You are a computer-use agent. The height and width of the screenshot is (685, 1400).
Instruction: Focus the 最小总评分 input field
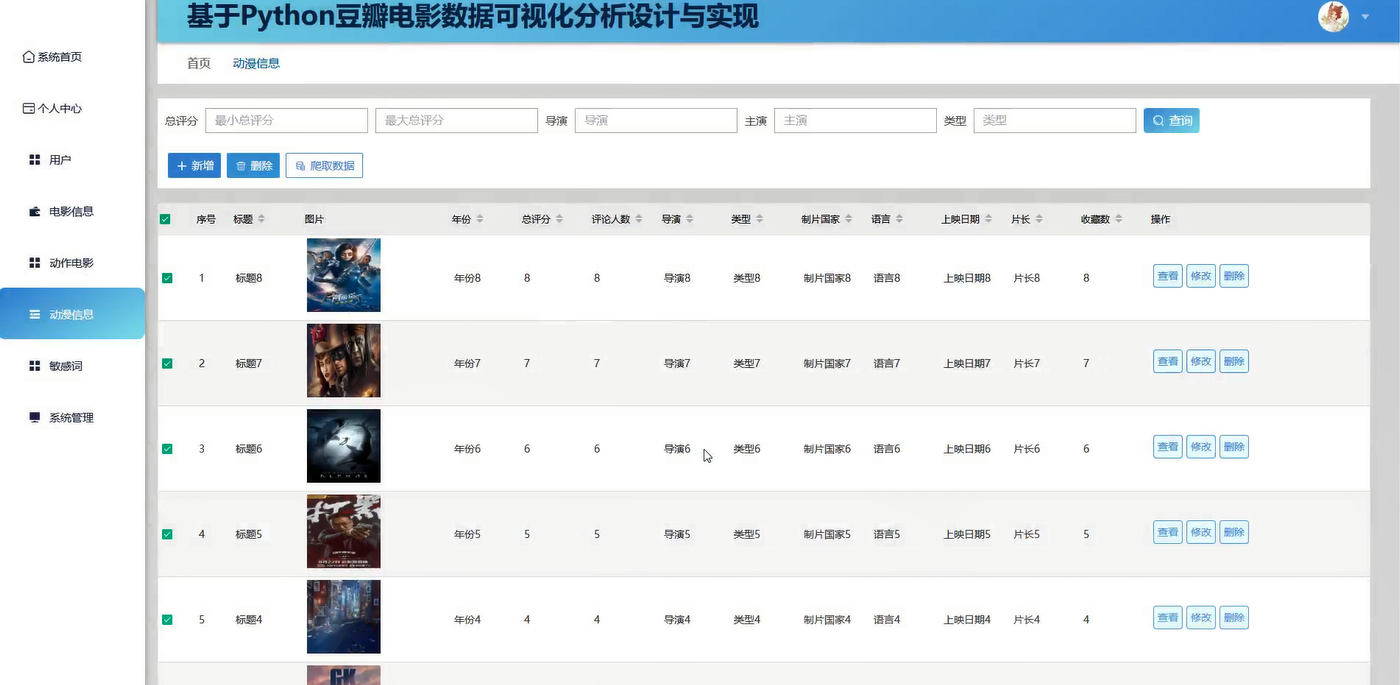pyautogui.click(x=287, y=120)
